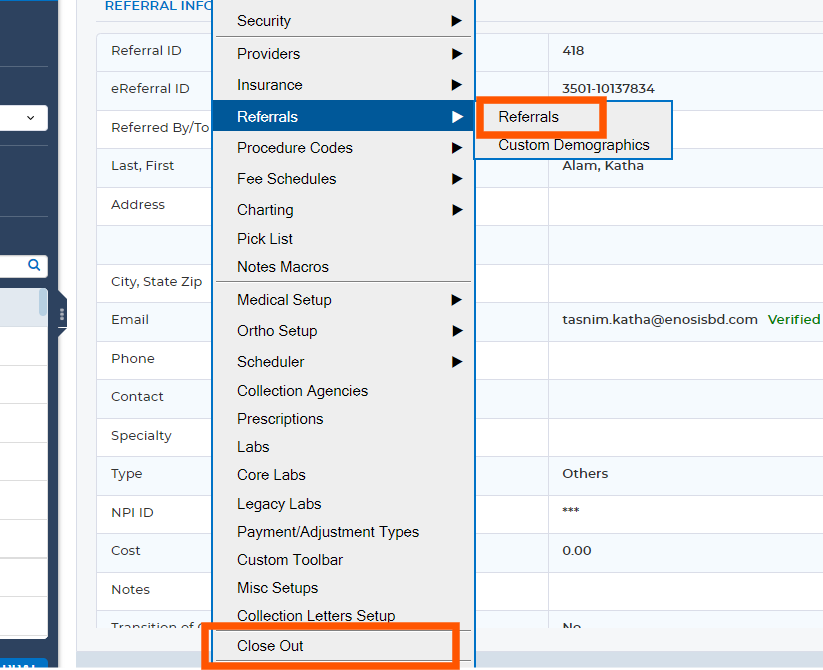This screenshot has width=823, height=670.
Task: Click the Address field label
Action: click(x=138, y=205)
